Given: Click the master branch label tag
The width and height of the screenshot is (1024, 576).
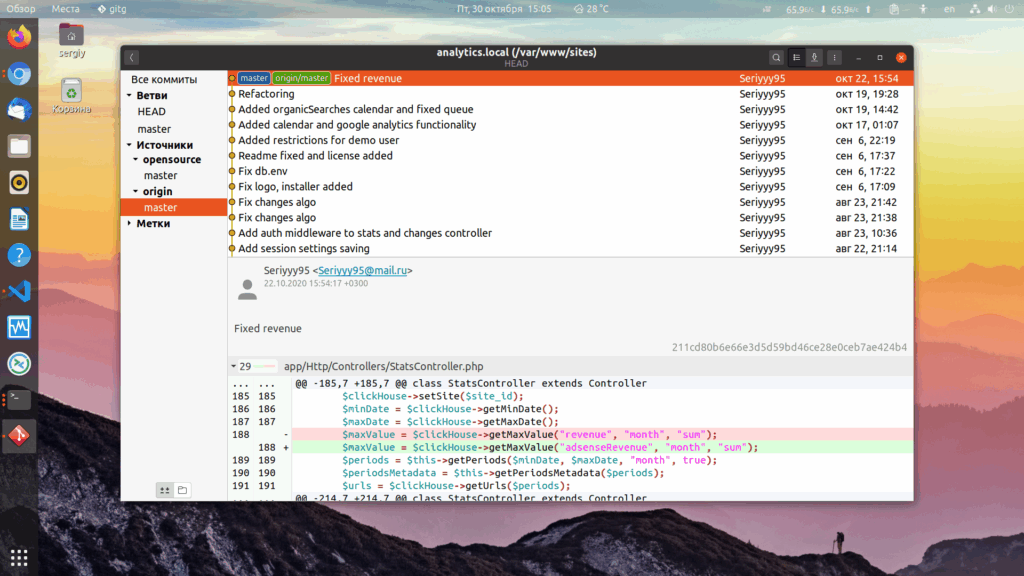Looking at the screenshot, I should point(254,78).
